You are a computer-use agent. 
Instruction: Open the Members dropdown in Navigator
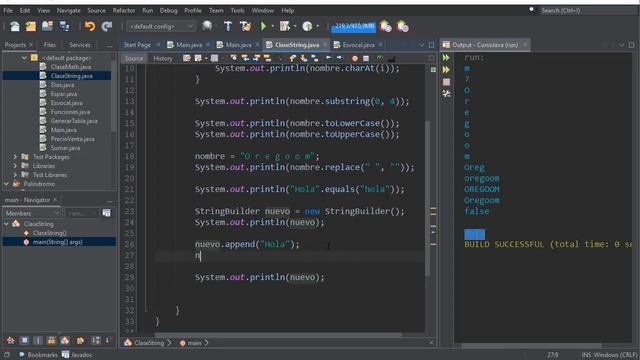32,213
